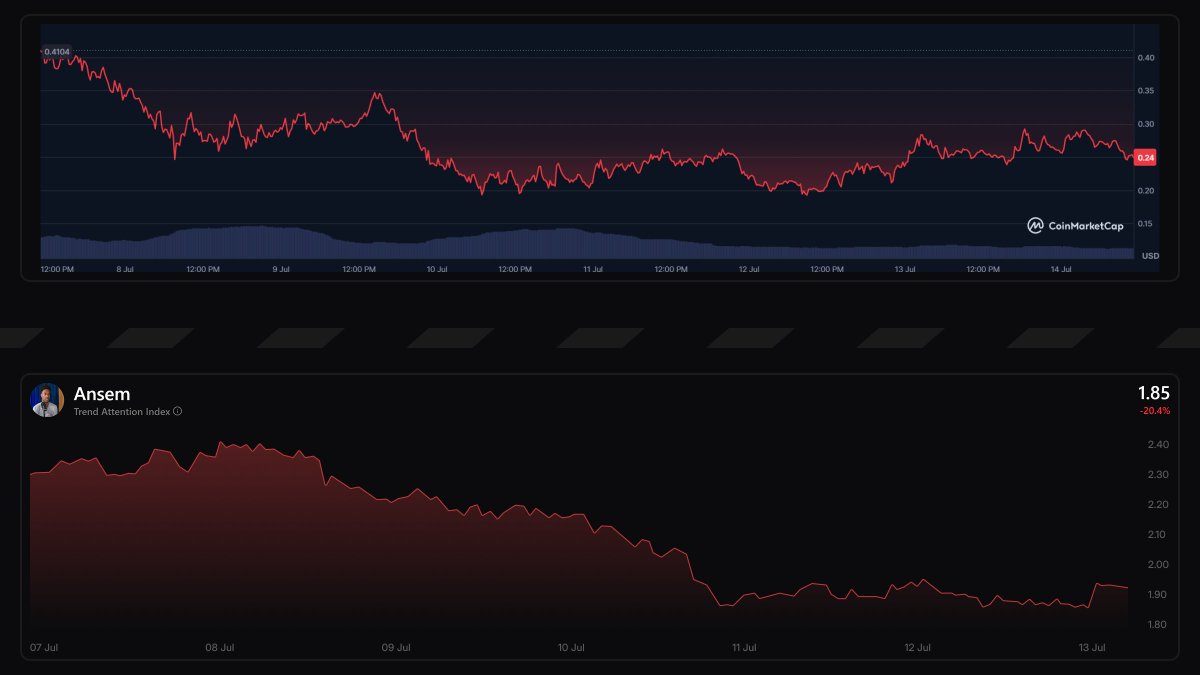Image resolution: width=1200 pixels, height=675 pixels.
Task: Select the Trend Attention Index label
Action: point(122,411)
